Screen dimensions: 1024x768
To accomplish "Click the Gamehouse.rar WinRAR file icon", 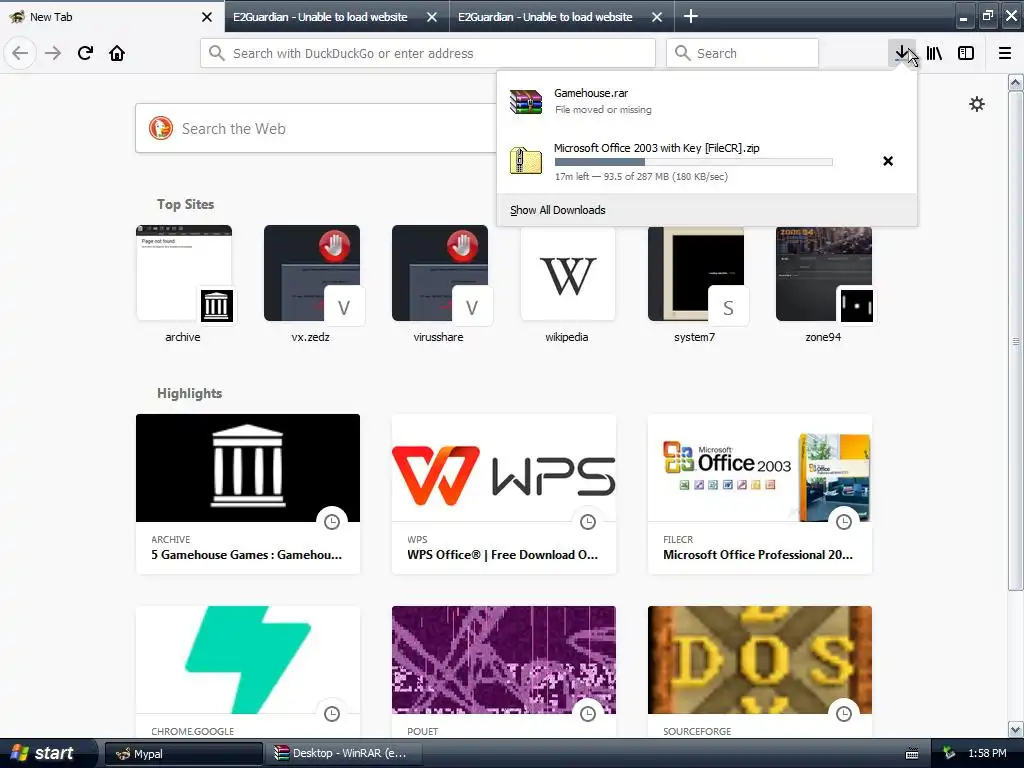I will tap(526, 101).
